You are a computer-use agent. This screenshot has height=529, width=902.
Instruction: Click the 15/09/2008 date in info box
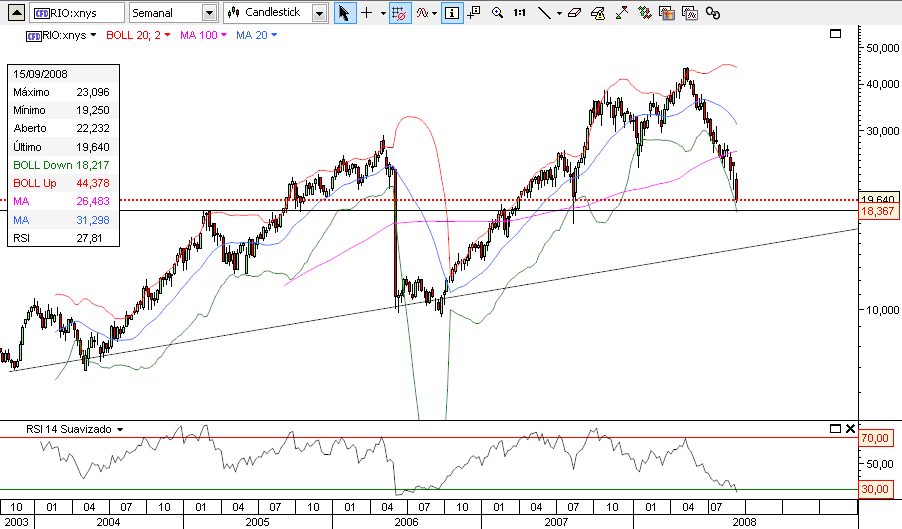[x=40, y=74]
